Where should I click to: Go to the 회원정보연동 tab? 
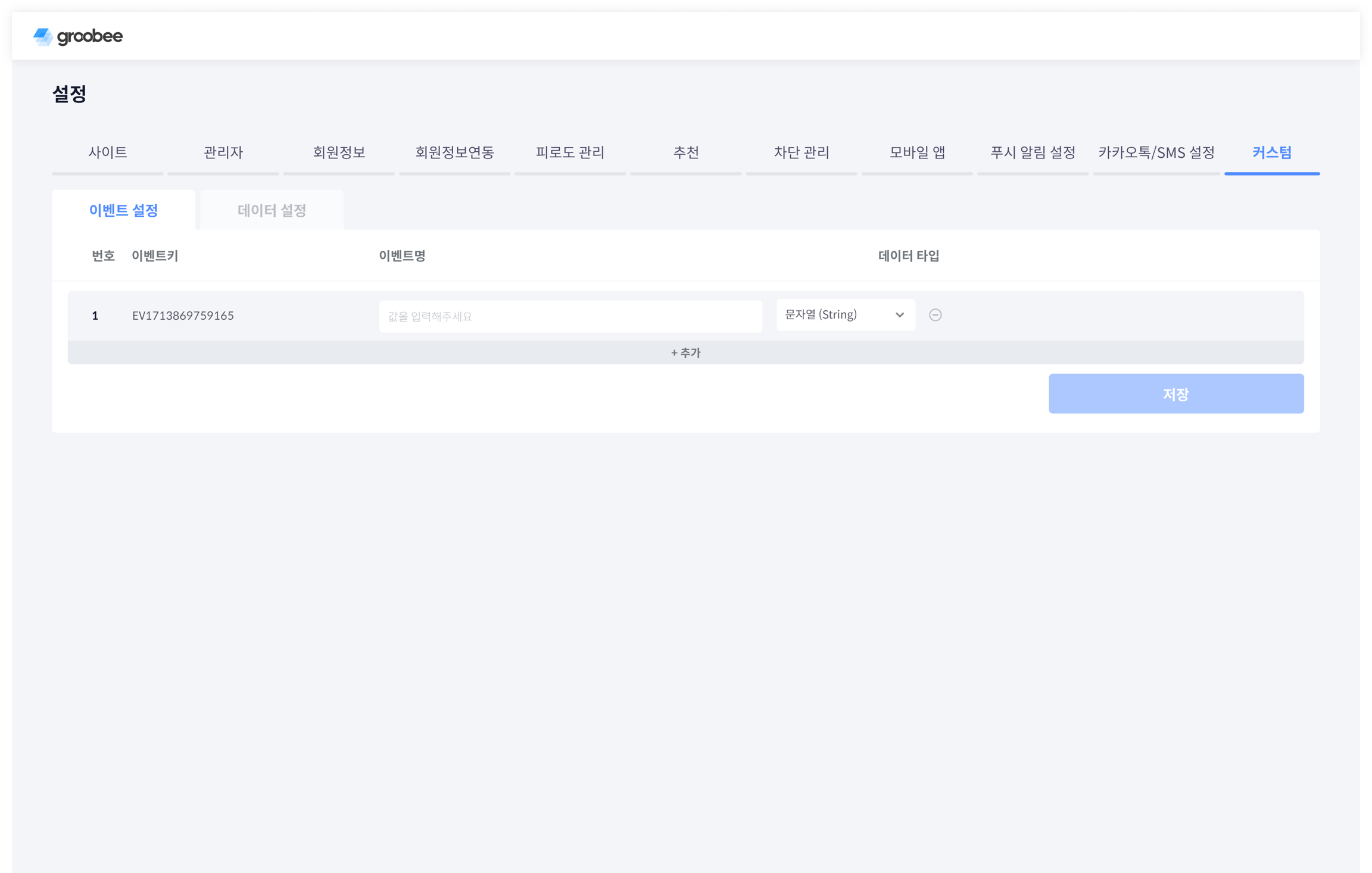pyautogui.click(x=454, y=152)
